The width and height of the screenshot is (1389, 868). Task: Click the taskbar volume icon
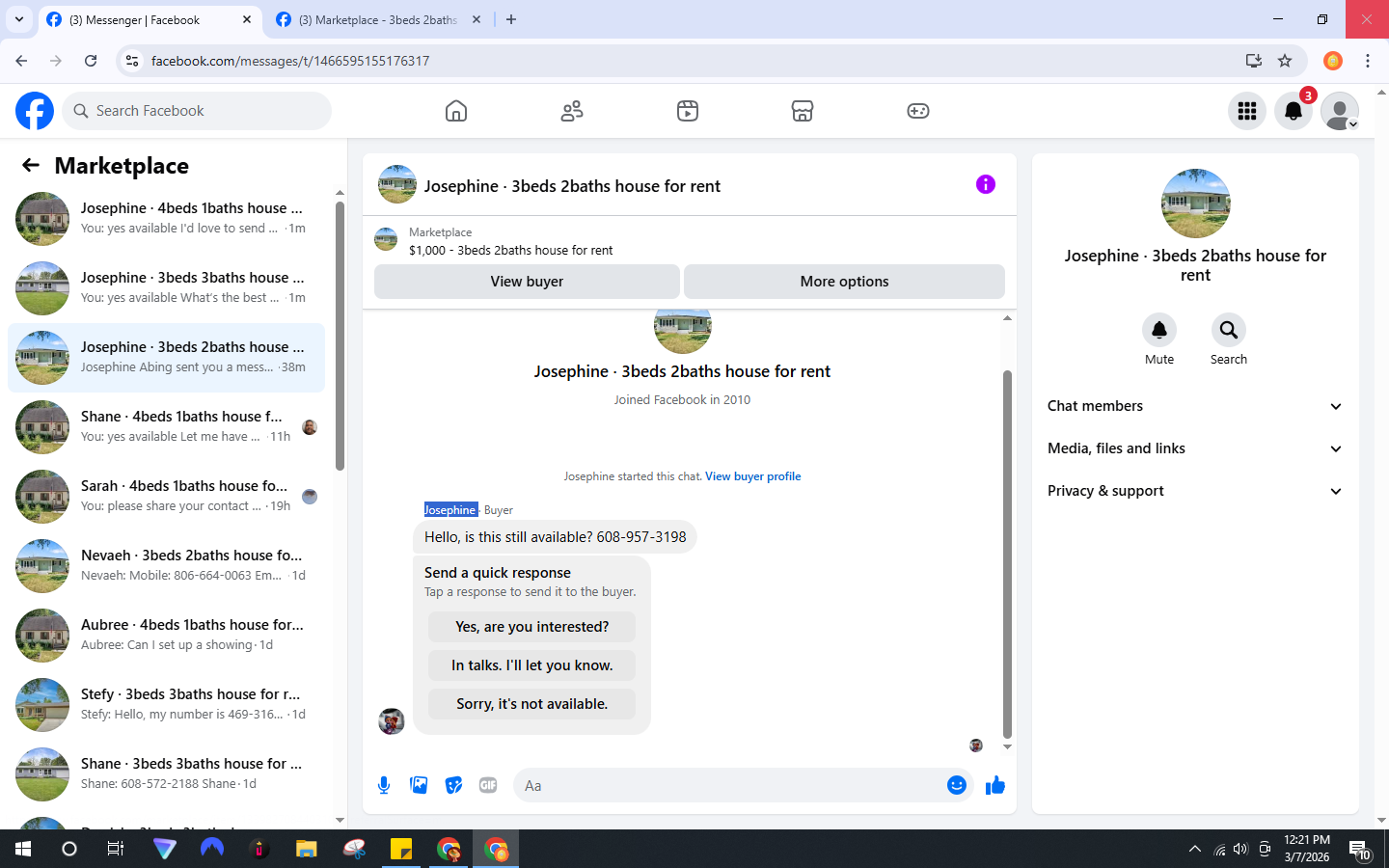1240,849
